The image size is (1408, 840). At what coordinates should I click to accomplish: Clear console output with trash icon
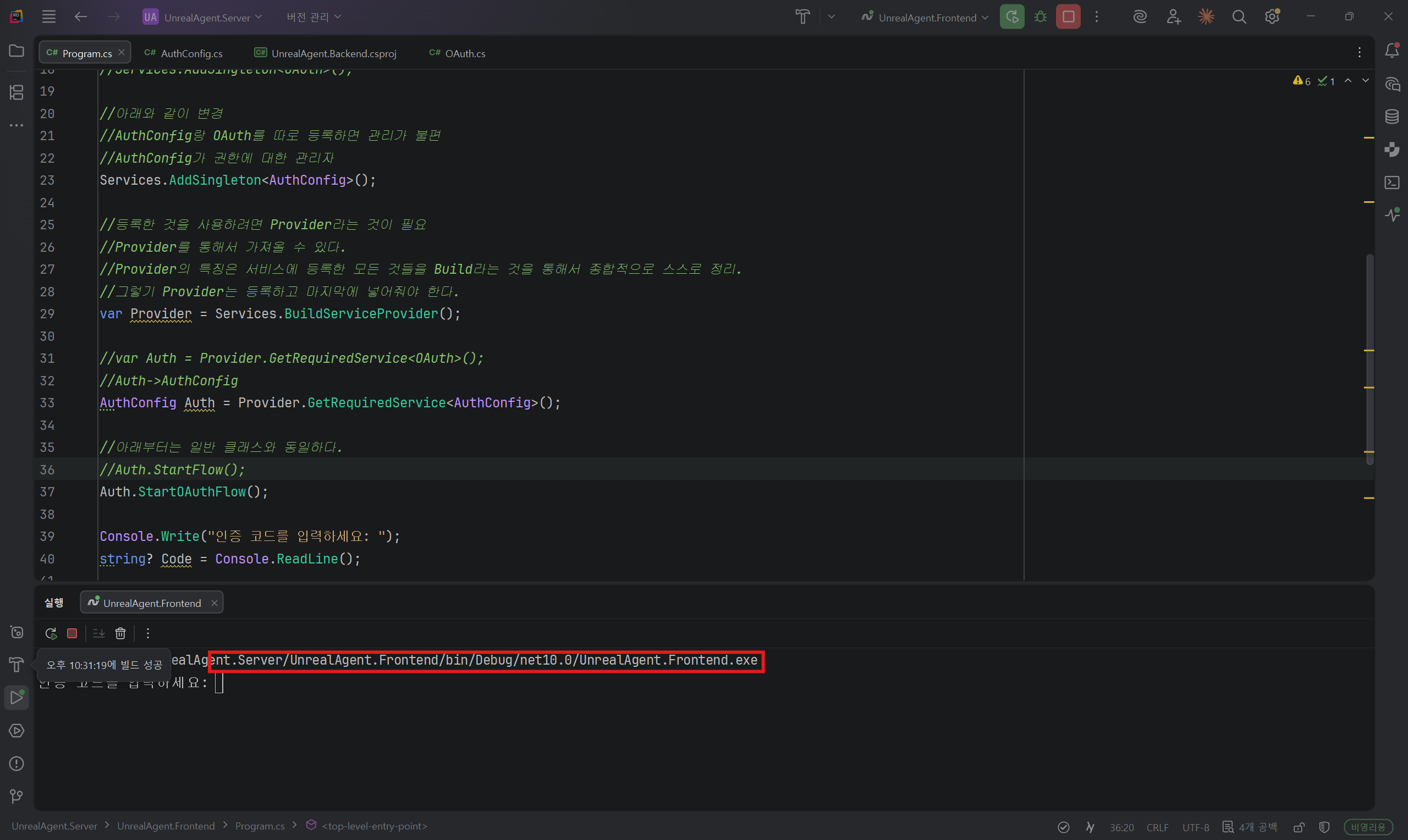[x=120, y=633]
